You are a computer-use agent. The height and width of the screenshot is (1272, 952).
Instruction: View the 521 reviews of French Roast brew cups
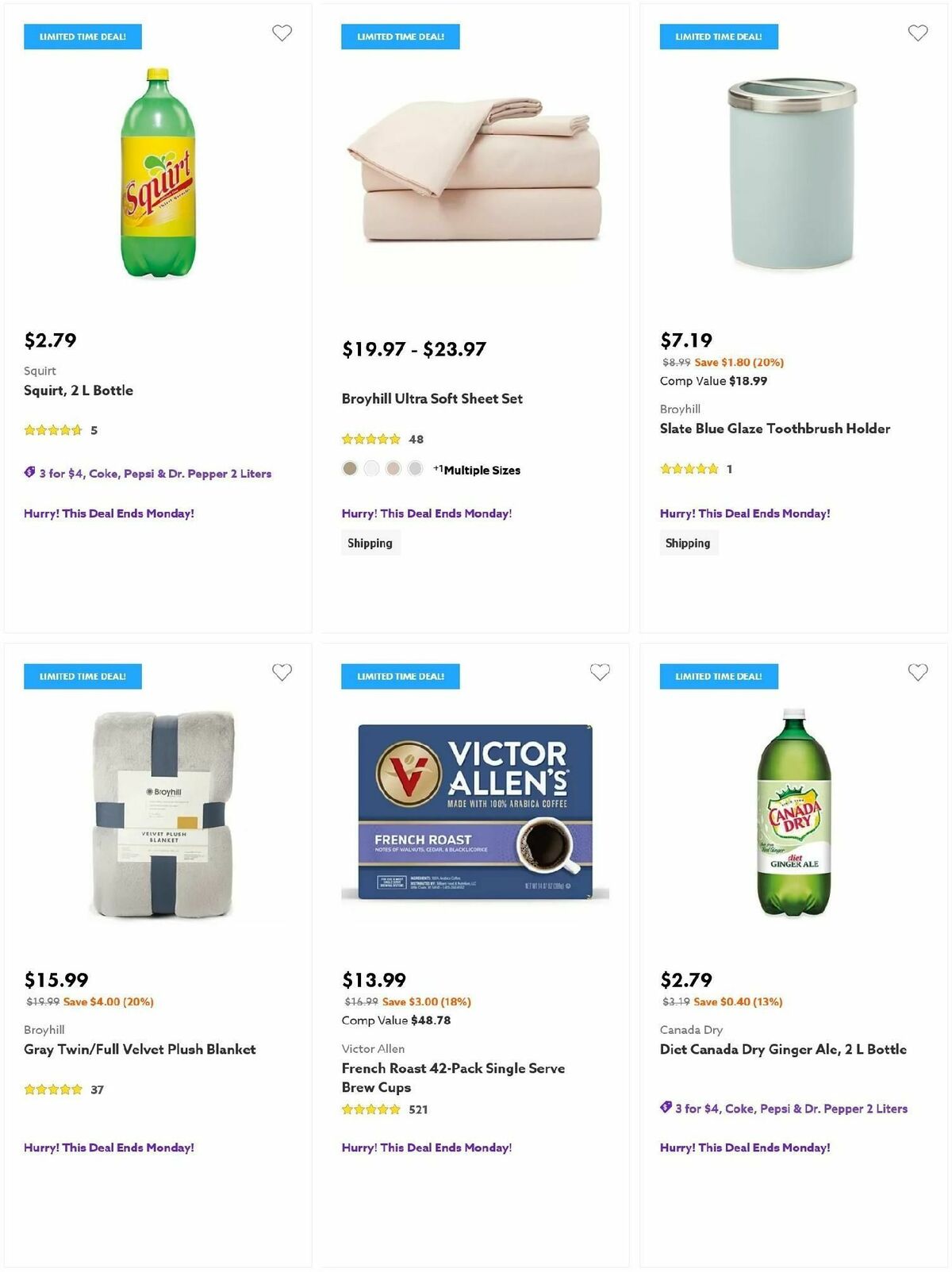tap(418, 1109)
